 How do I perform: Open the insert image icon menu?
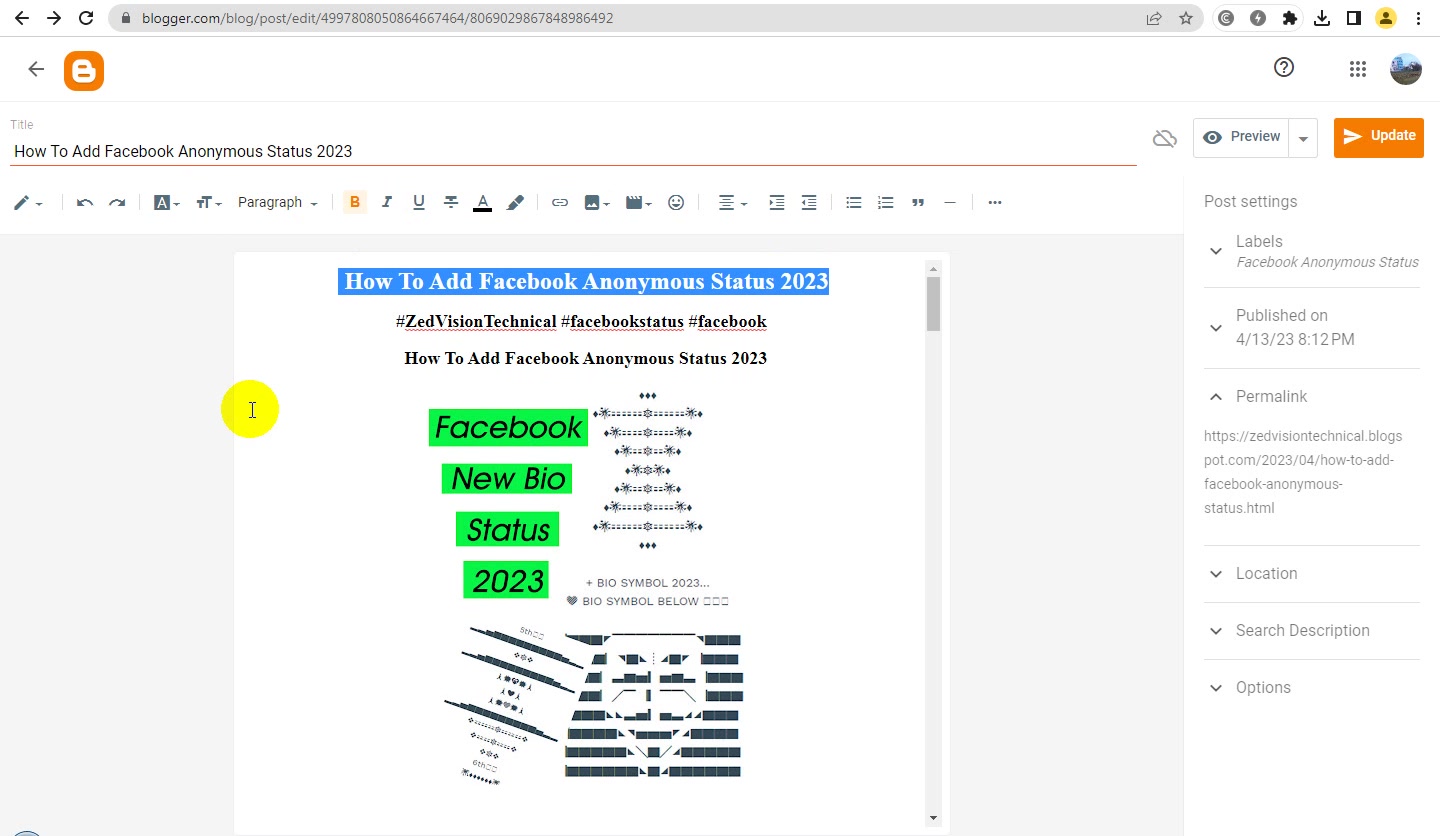596,203
